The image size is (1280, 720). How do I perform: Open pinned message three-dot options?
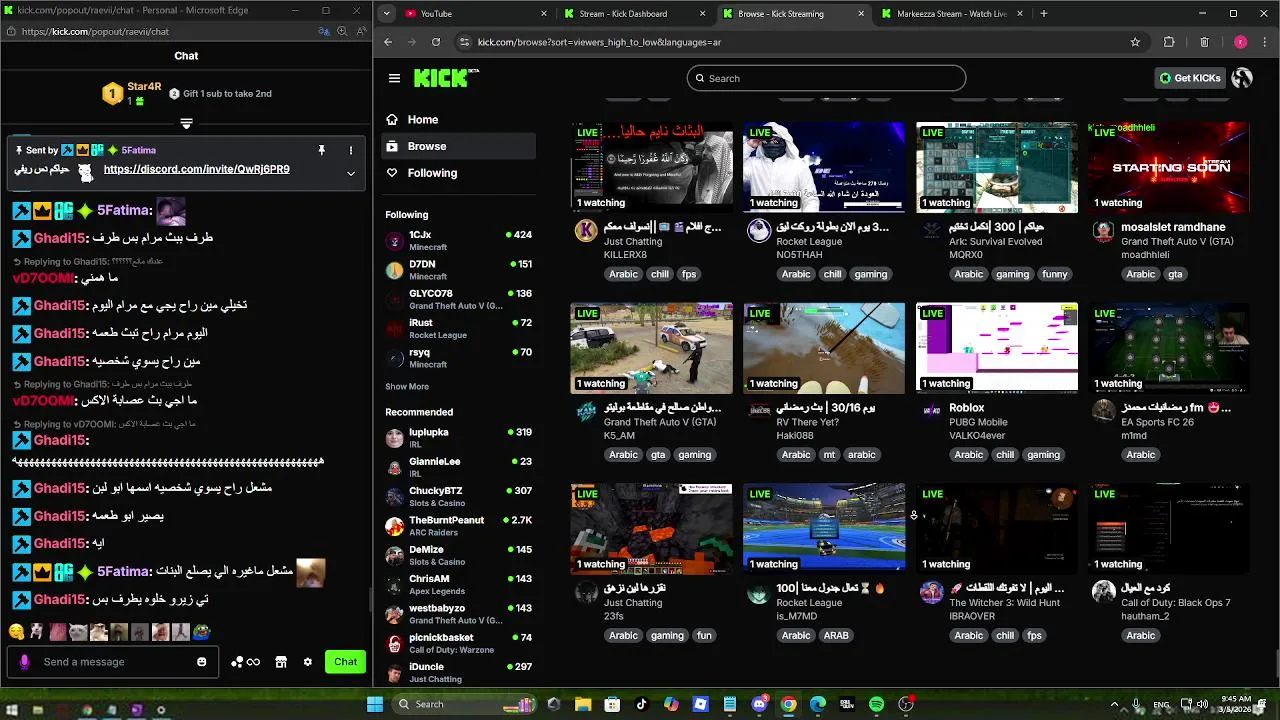click(x=351, y=150)
